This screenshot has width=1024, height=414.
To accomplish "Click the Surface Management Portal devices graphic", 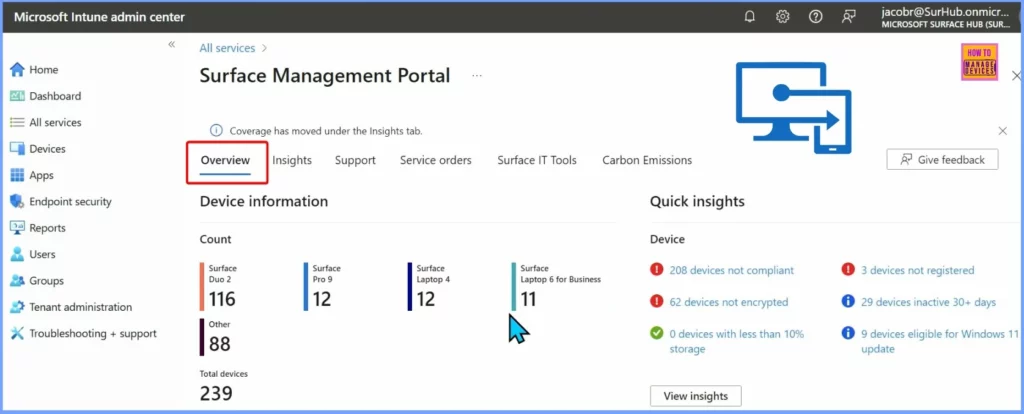I will pos(794,108).
